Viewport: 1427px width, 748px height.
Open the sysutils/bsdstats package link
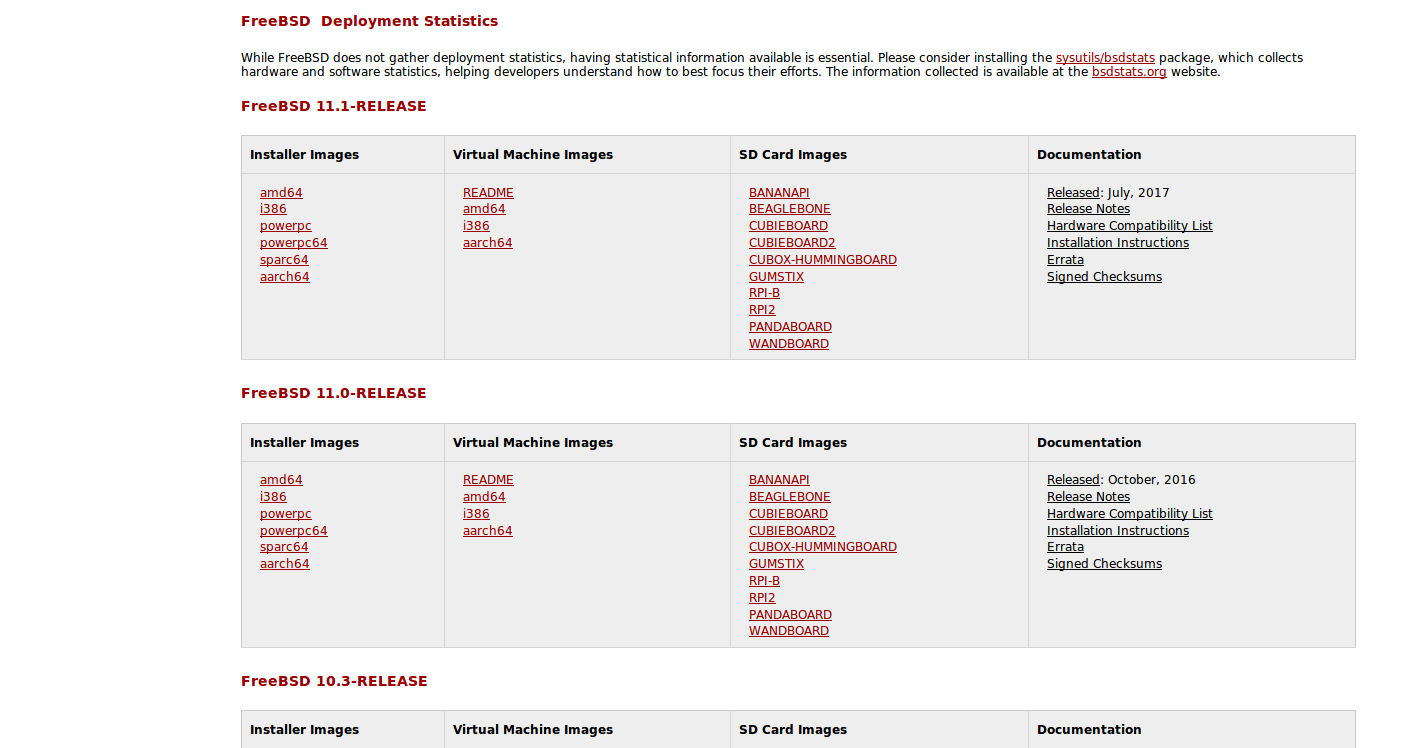tap(1105, 58)
